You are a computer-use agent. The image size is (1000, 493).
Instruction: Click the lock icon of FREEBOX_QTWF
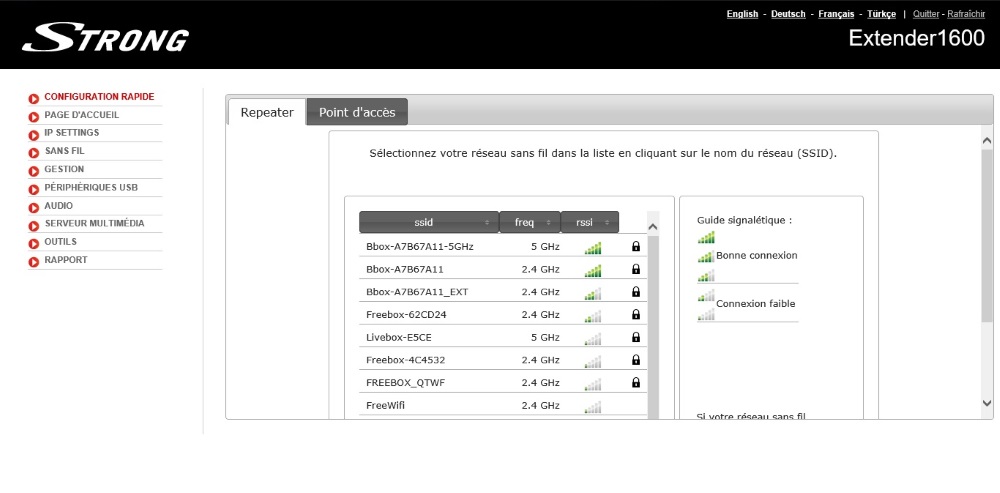[x=635, y=383]
